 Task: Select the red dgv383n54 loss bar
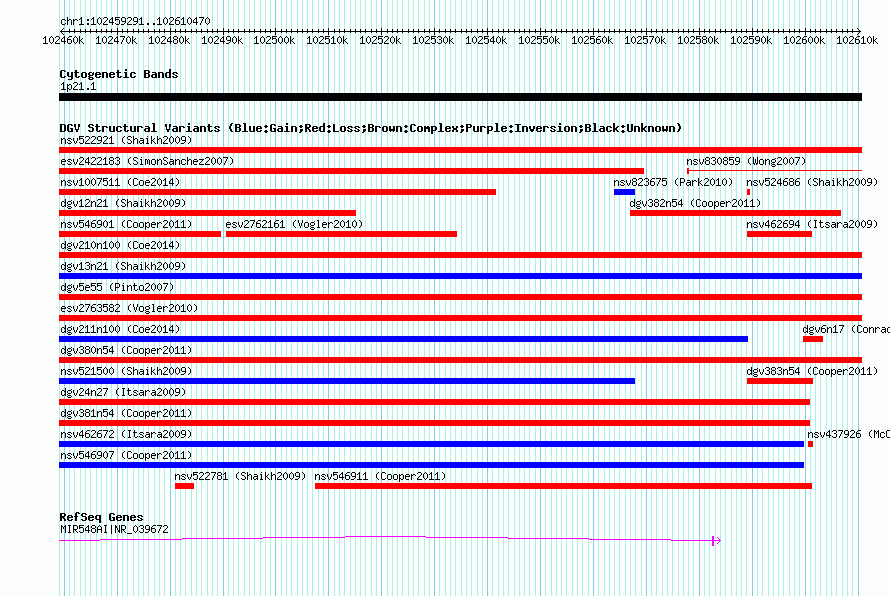(780, 381)
